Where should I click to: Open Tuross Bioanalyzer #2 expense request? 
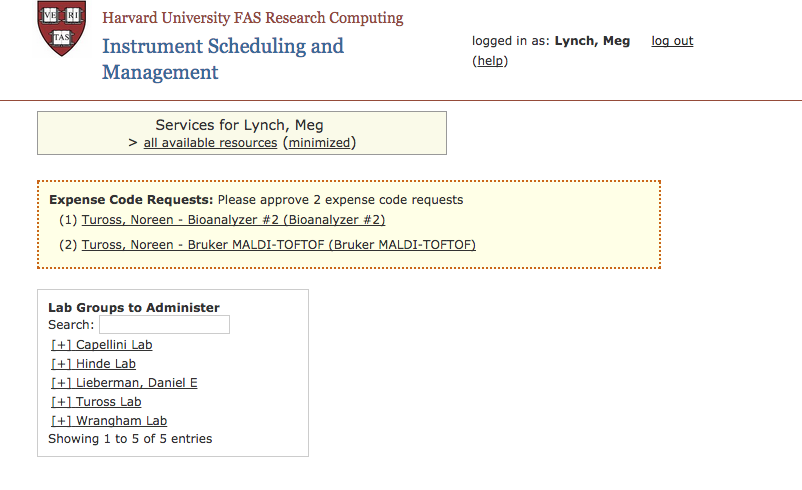(233, 220)
